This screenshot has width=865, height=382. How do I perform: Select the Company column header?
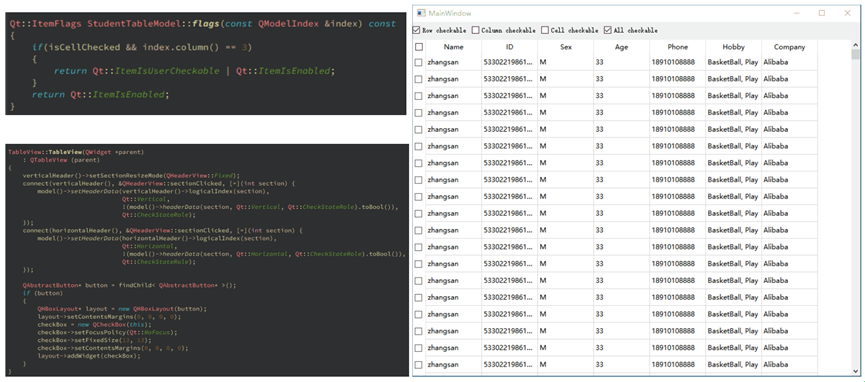[x=789, y=47]
